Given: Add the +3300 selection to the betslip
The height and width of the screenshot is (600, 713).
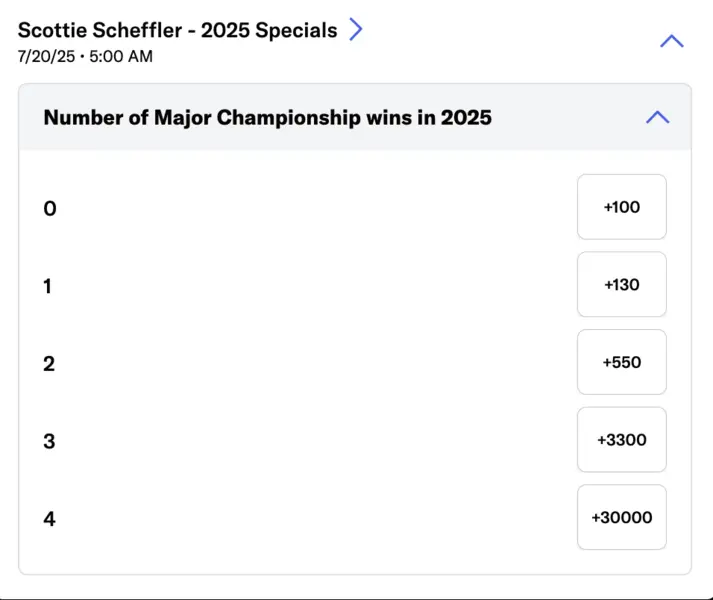Looking at the screenshot, I should pos(621,440).
